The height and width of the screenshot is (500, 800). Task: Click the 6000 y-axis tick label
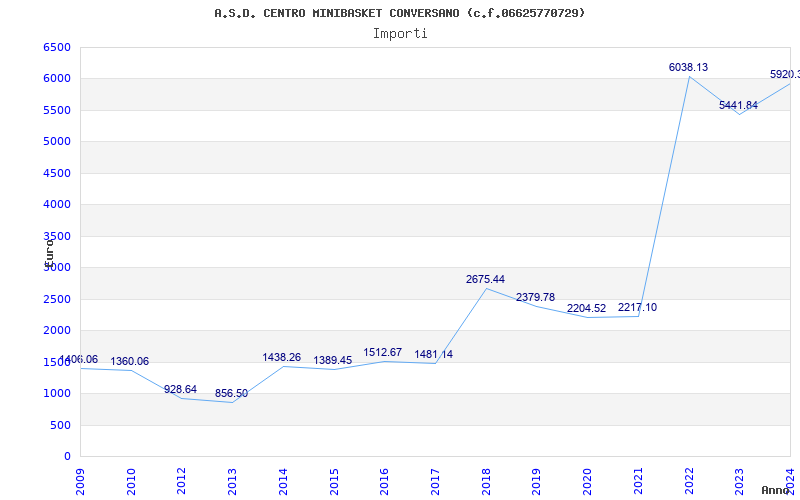tap(57, 79)
